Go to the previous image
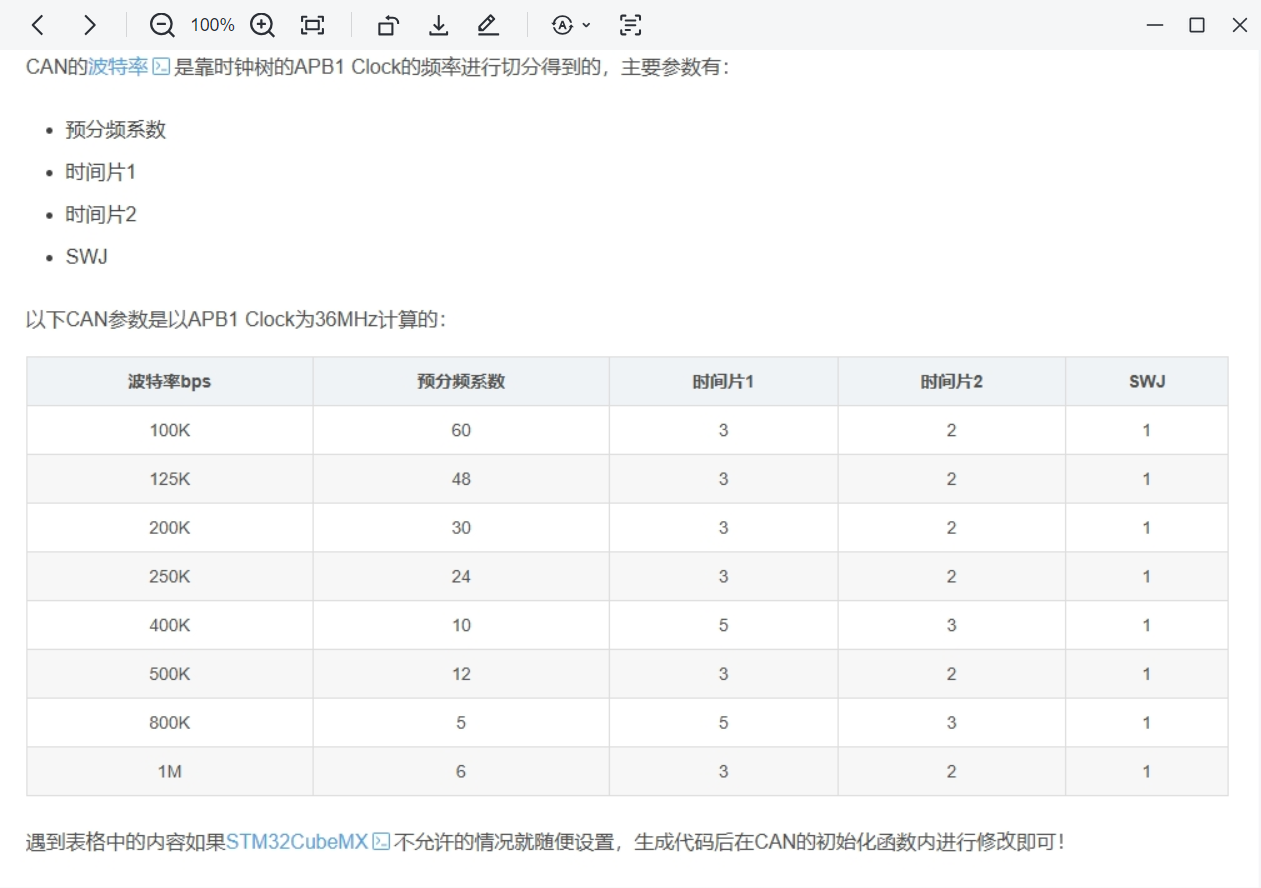Viewport: 1261px width, 888px height. click(x=38, y=25)
